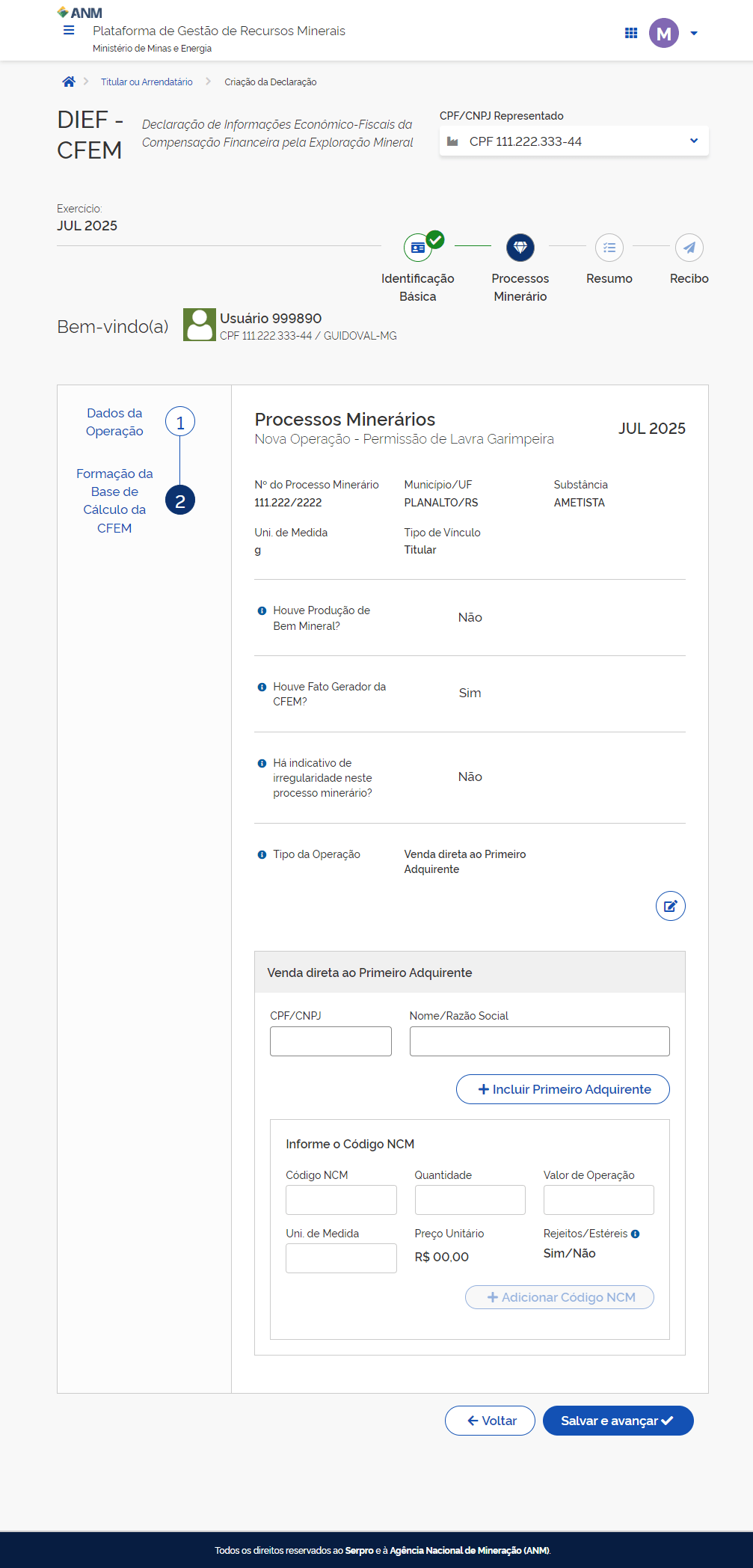Click Incluir Primeiro Adquirente button
The width and height of the screenshot is (753, 1568).
point(562,1089)
